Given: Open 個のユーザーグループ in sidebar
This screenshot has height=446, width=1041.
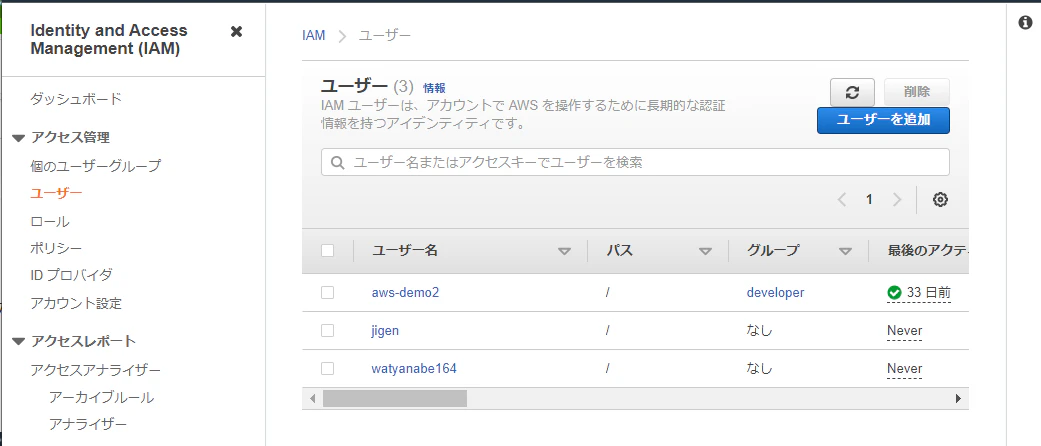Looking at the screenshot, I should coord(96,166).
